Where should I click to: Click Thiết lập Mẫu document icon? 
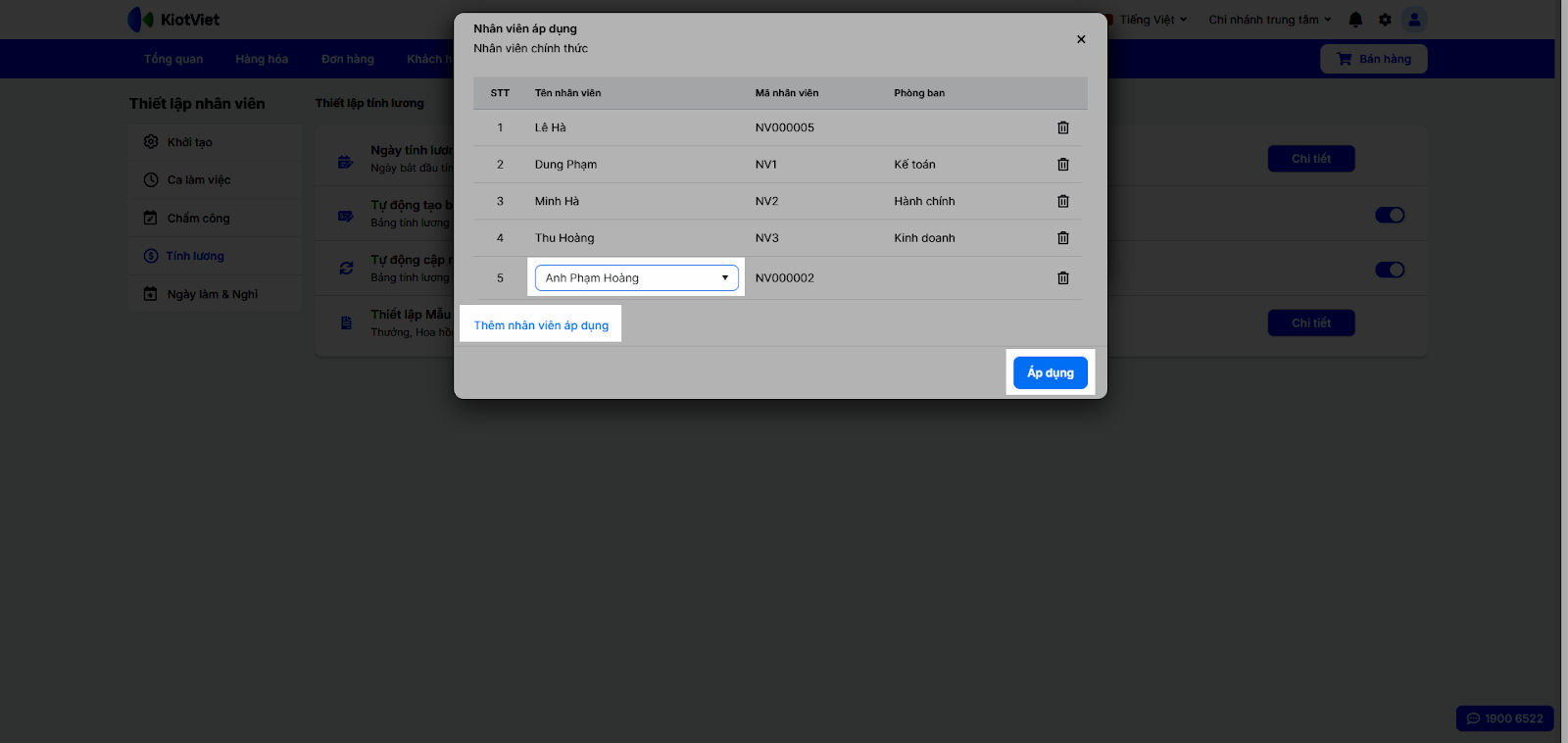click(x=346, y=322)
